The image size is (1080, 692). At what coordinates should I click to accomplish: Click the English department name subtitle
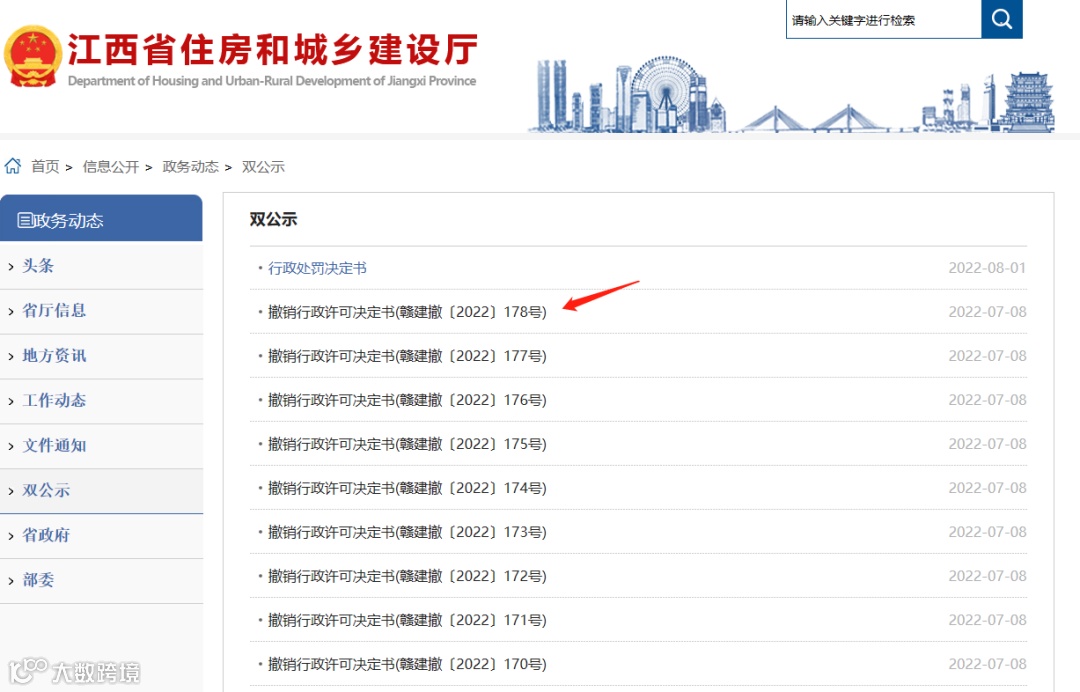click(272, 81)
